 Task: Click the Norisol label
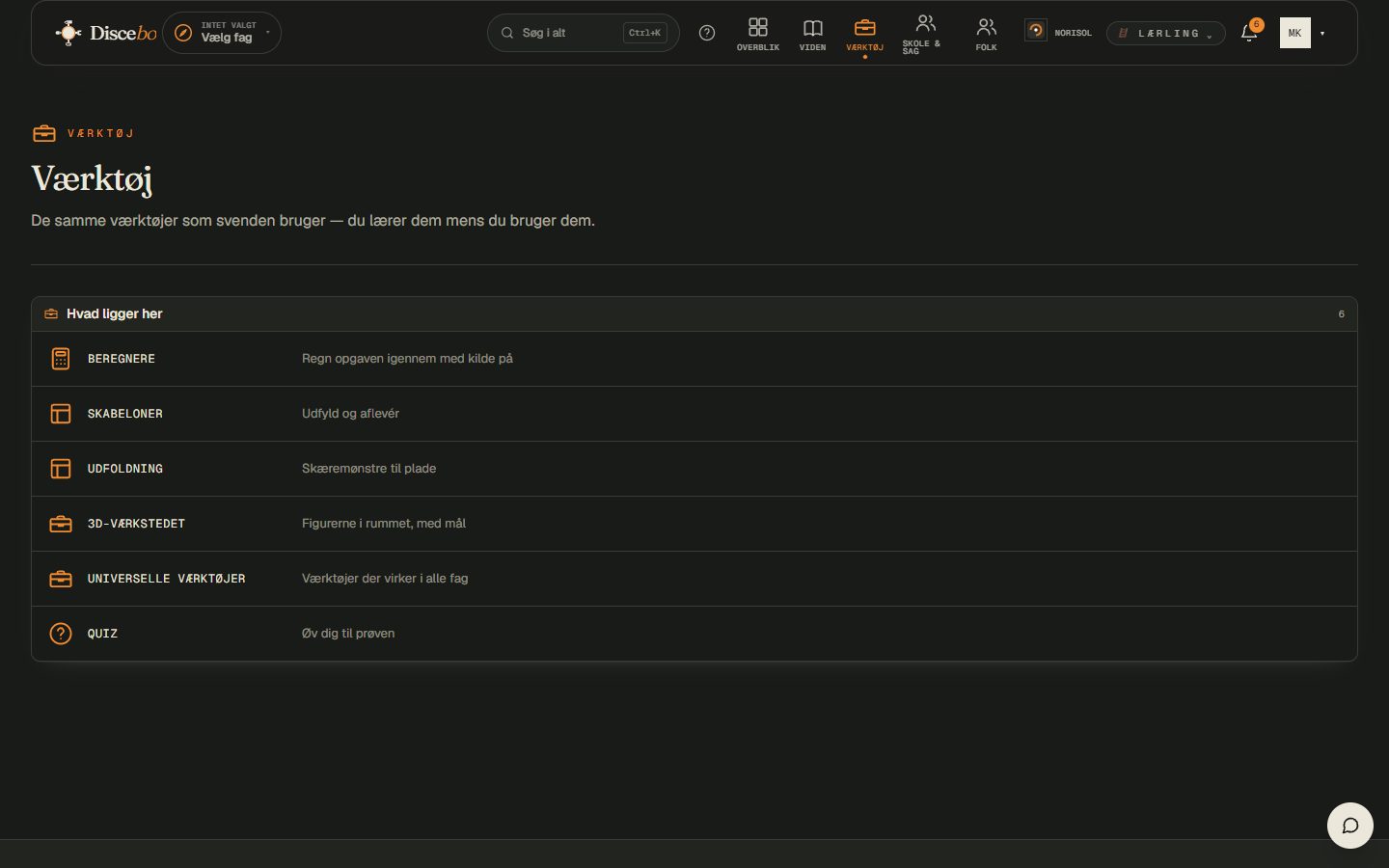click(1073, 33)
